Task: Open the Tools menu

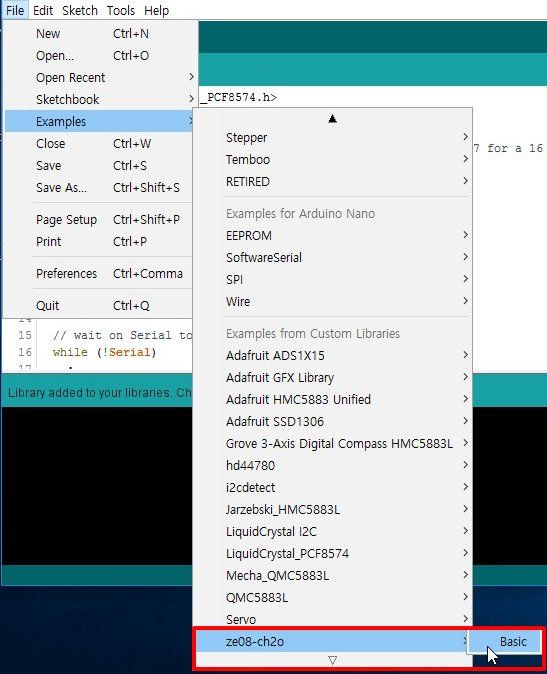Action: (121, 10)
